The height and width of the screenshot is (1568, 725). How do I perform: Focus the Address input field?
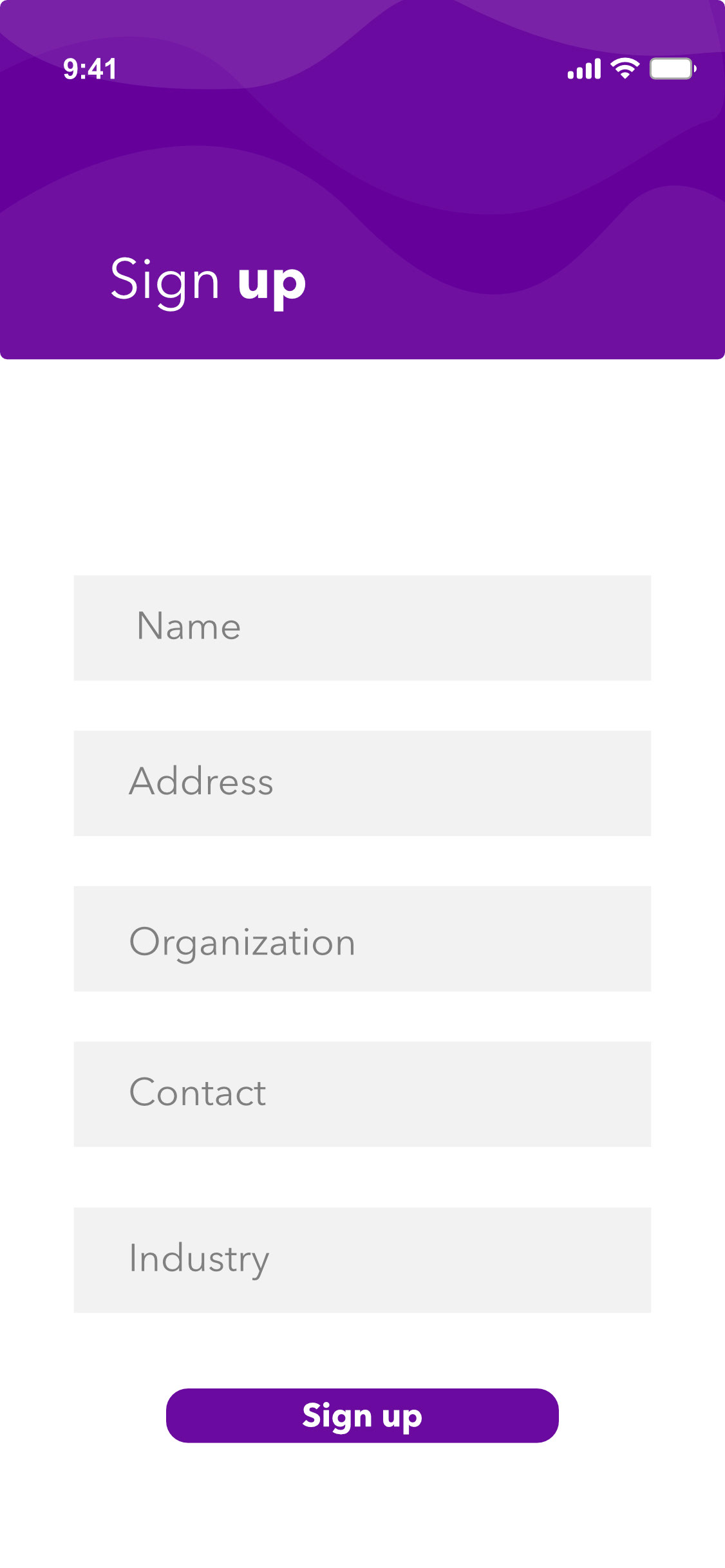tap(362, 783)
